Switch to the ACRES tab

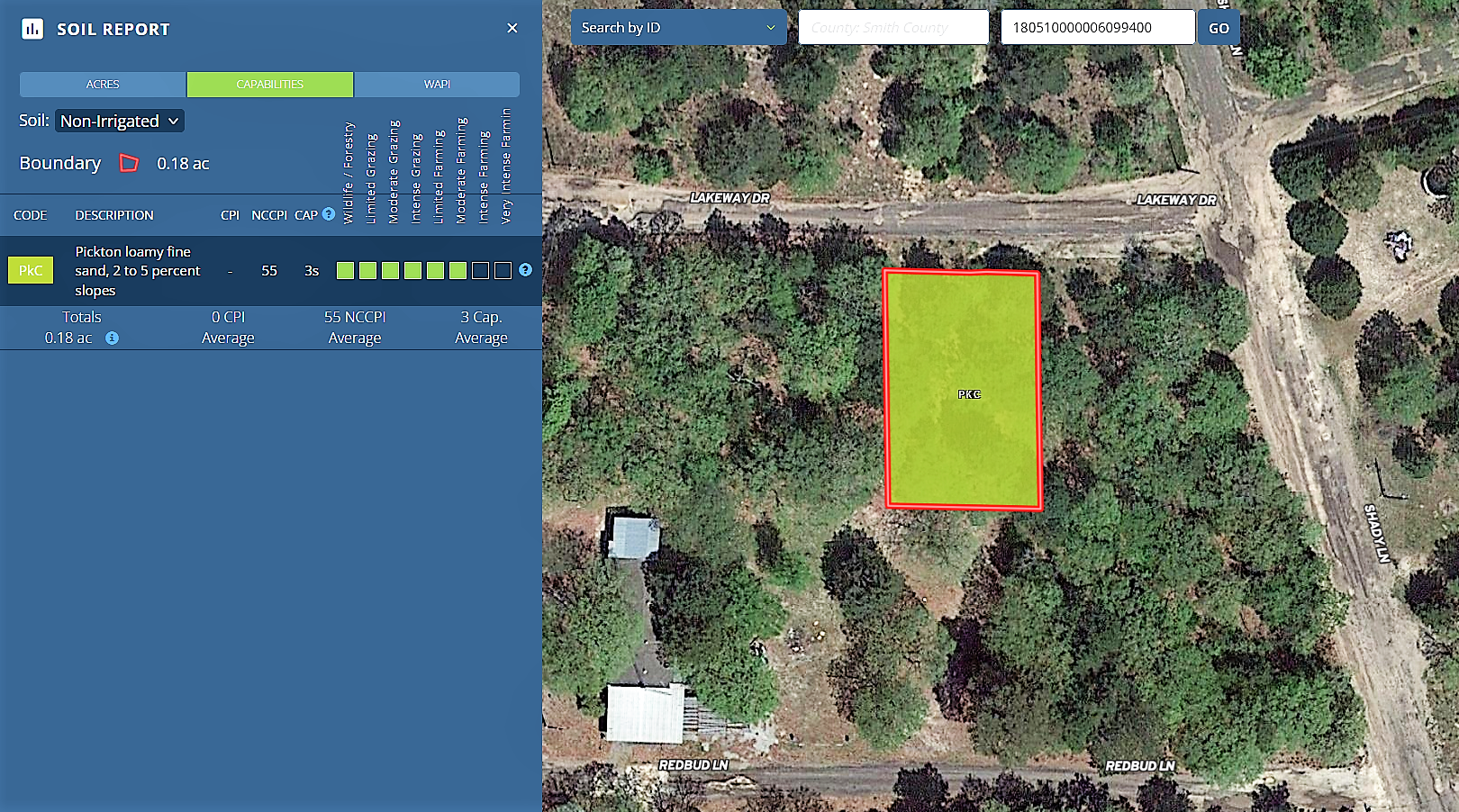pyautogui.click(x=103, y=84)
